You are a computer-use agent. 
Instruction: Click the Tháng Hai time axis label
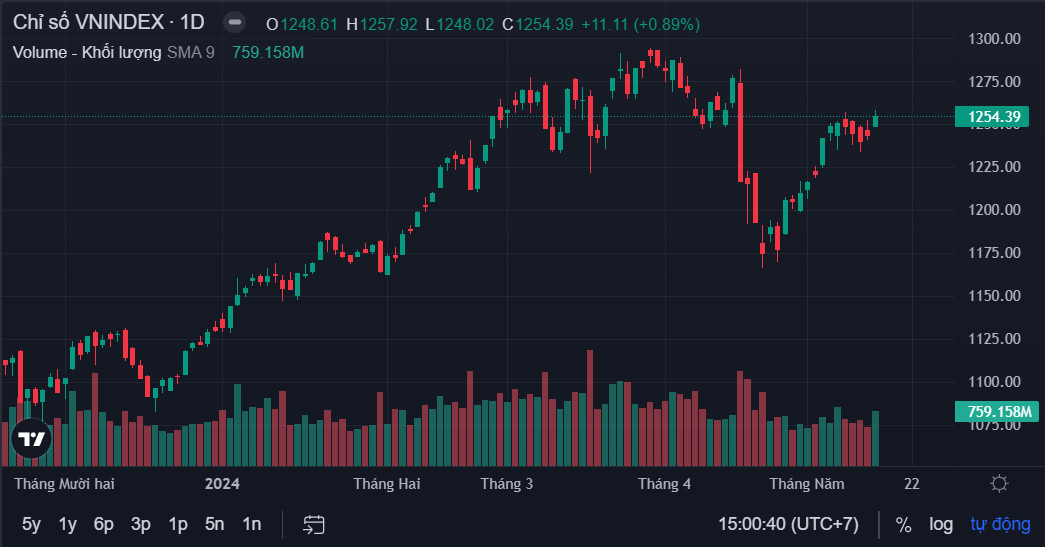(387, 484)
